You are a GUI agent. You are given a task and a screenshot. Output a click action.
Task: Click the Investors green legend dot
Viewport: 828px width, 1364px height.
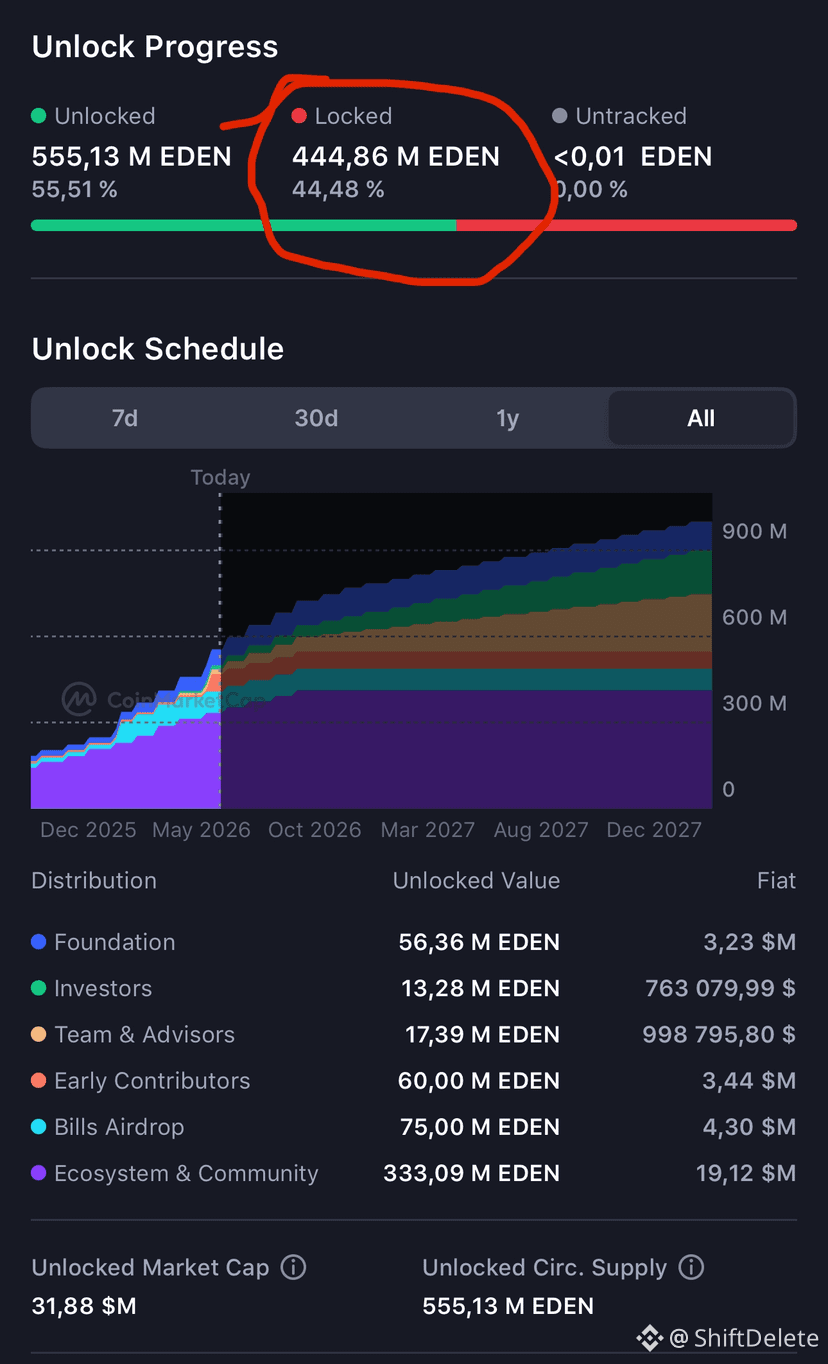coord(39,988)
